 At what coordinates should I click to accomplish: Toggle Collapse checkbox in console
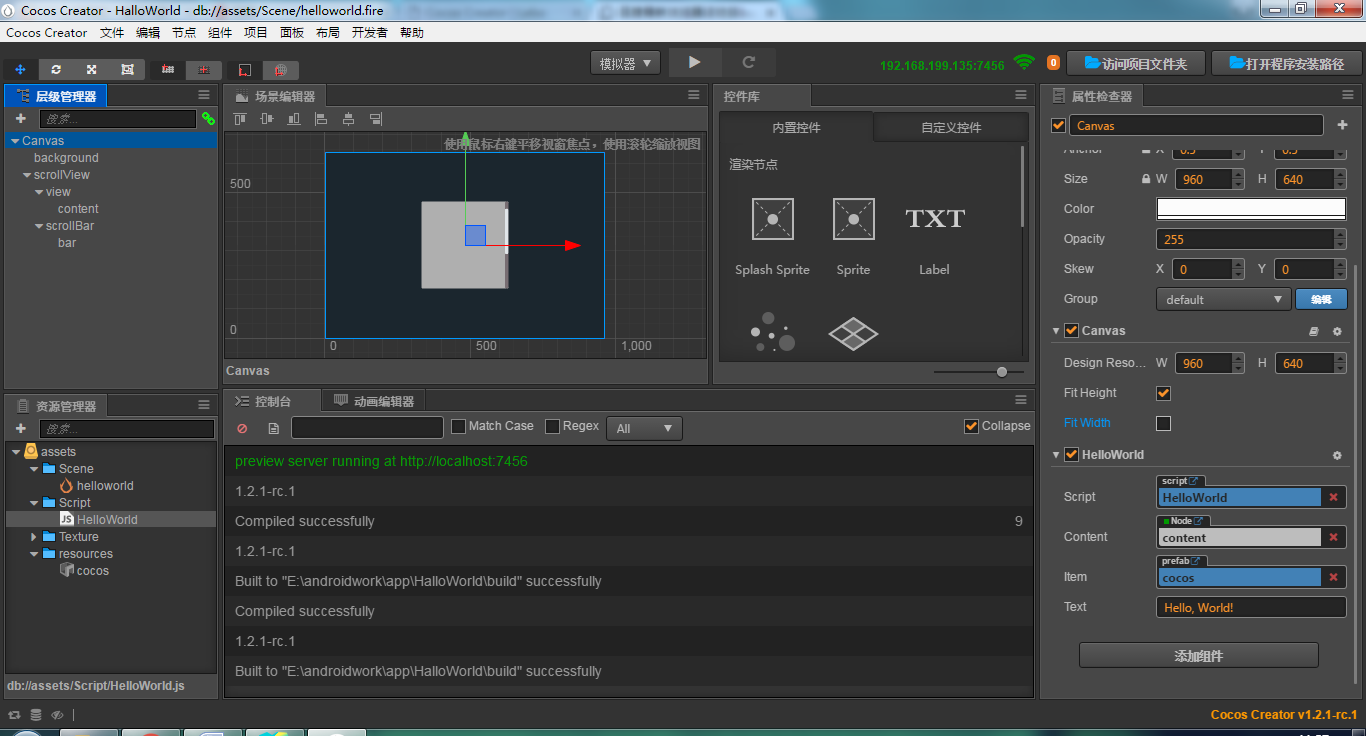971,426
